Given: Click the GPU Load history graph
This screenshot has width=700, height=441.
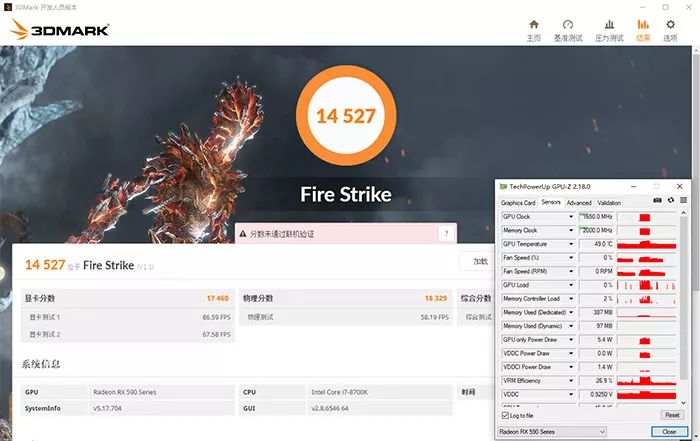Looking at the screenshot, I should 646,285.
